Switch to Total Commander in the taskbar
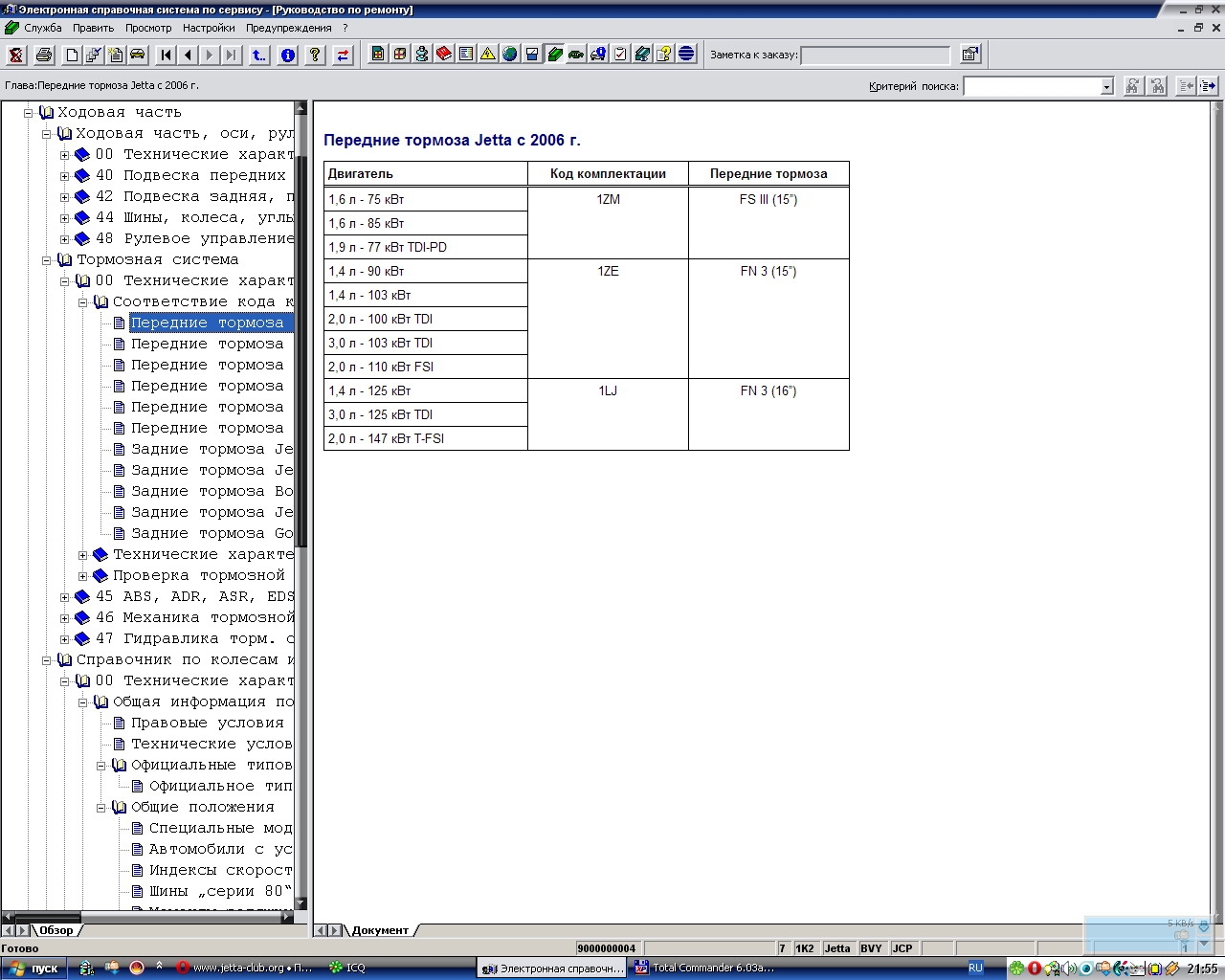 tap(705, 968)
